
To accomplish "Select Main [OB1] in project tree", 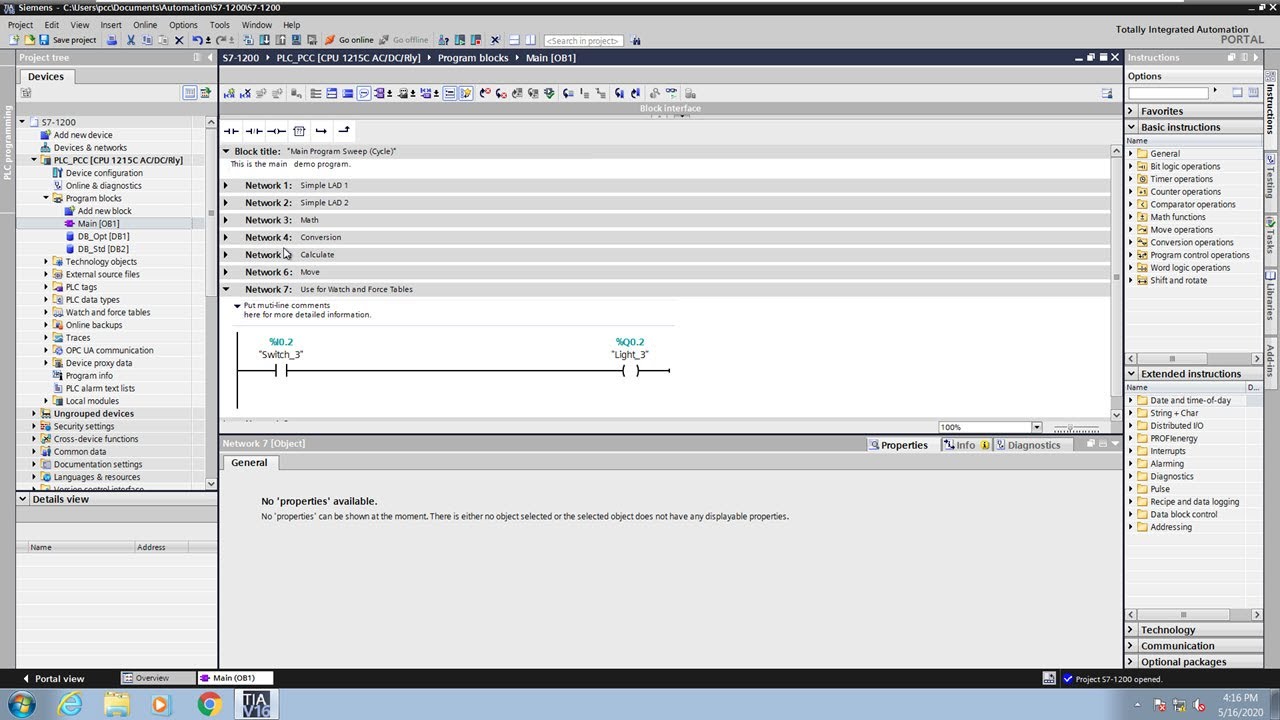I will pos(98,224).
